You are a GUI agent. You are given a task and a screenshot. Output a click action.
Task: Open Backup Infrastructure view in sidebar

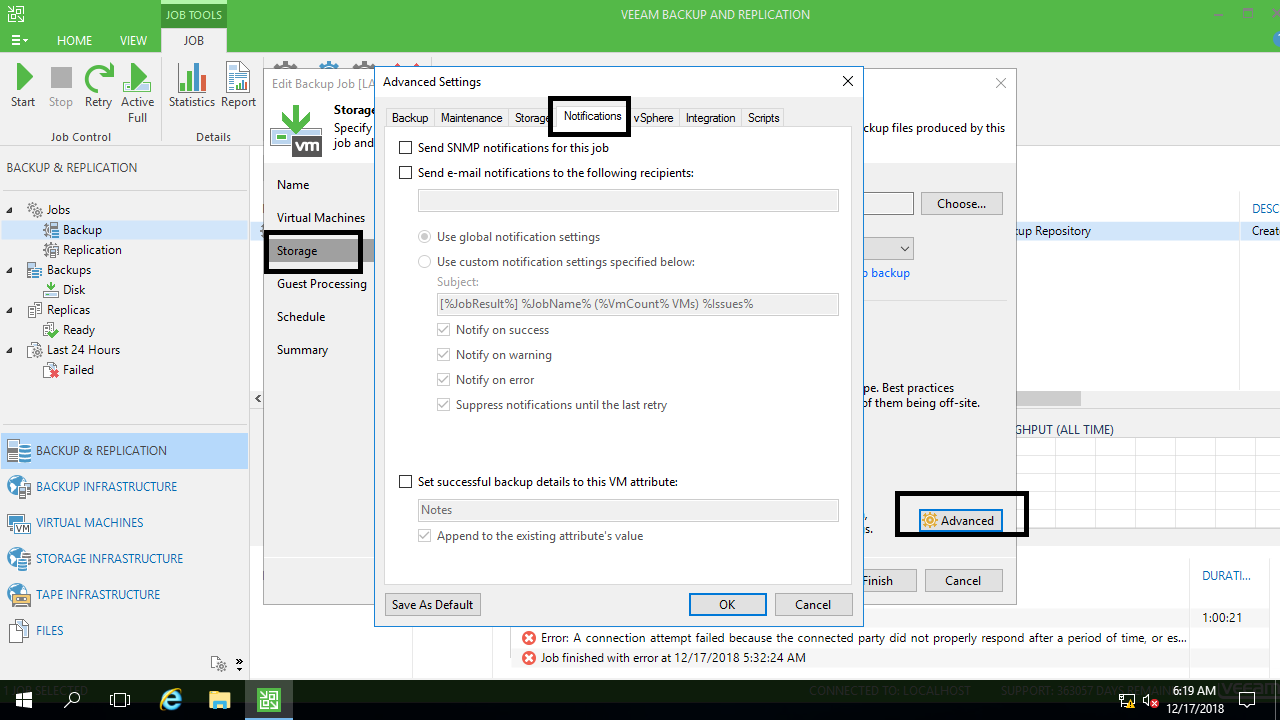pyautogui.click(x=106, y=487)
